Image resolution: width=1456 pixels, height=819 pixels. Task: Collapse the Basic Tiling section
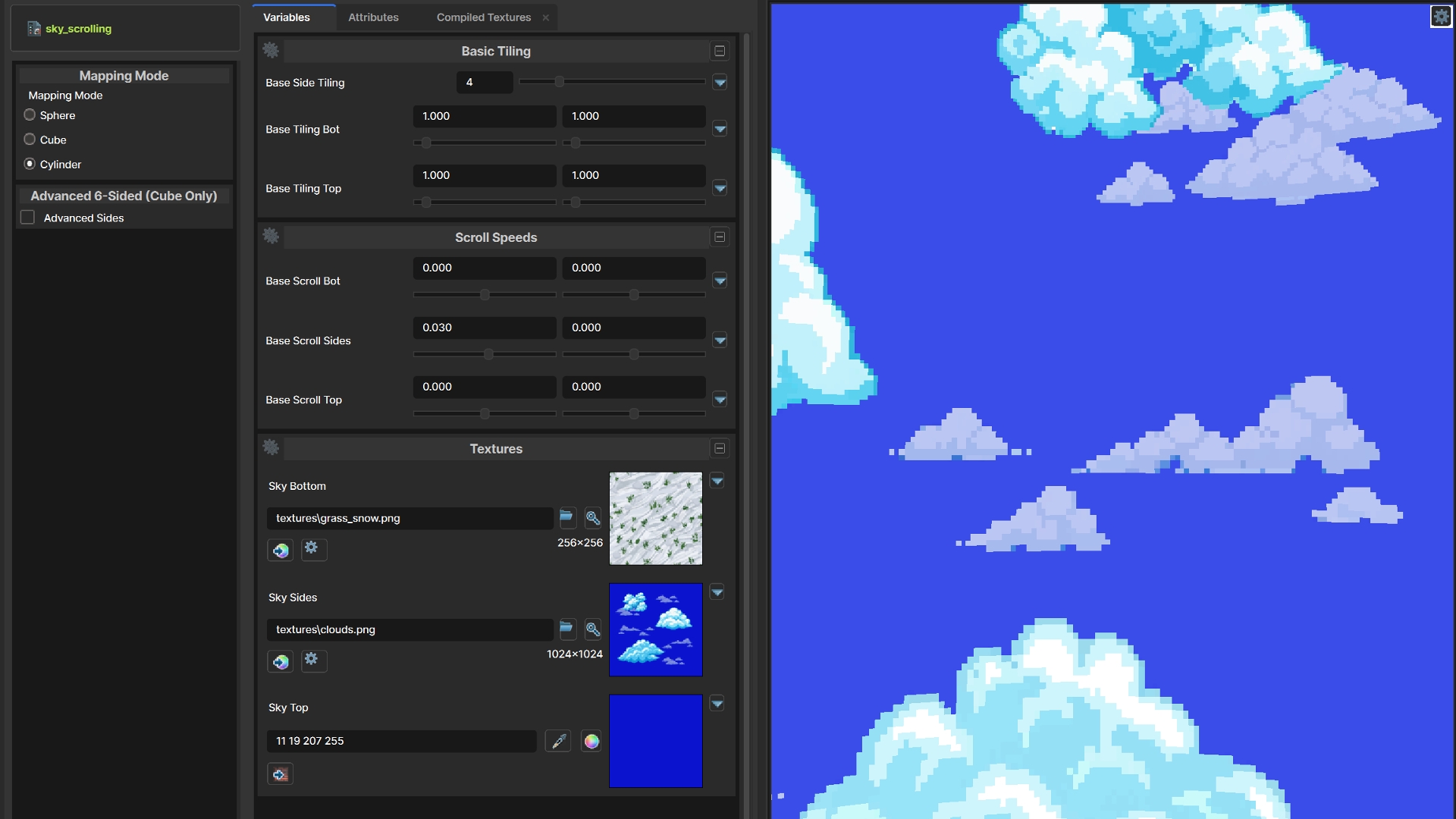click(x=720, y=51)
